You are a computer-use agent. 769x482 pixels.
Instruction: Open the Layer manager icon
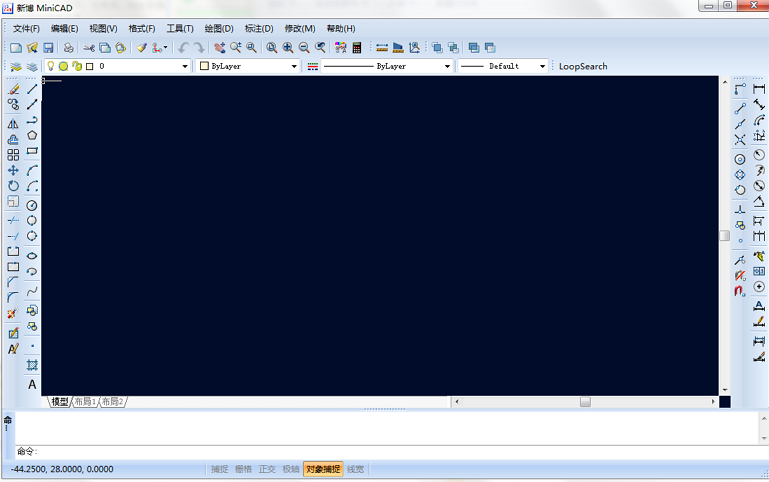click(16, 66)
